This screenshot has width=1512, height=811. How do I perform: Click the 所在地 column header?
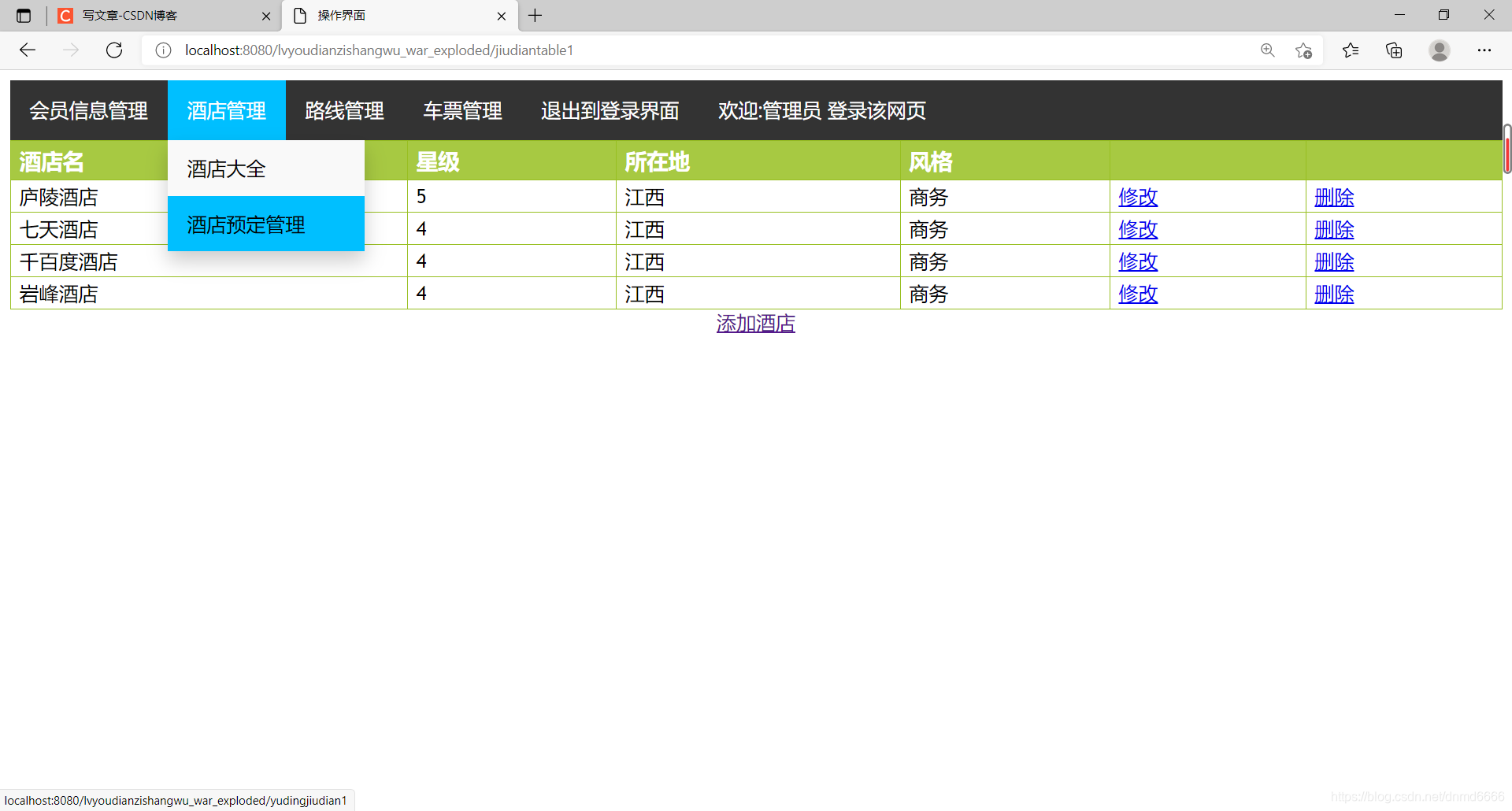click(x=758, y=161)
